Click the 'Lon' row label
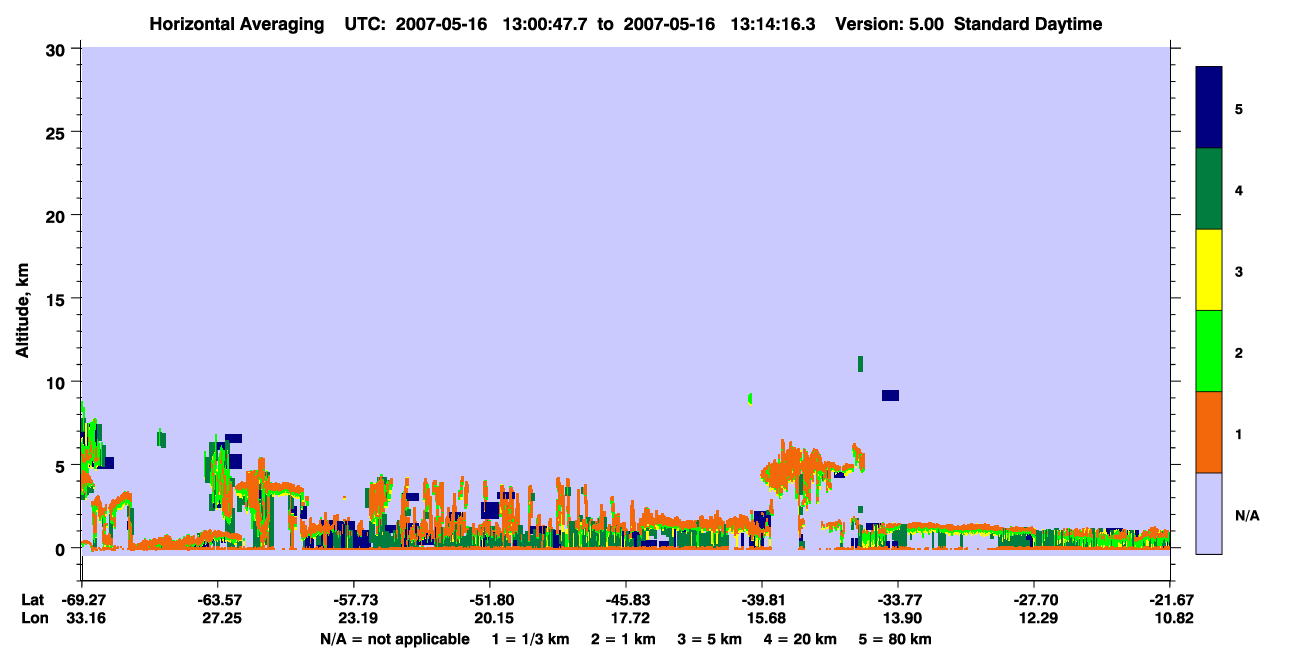 34,619
